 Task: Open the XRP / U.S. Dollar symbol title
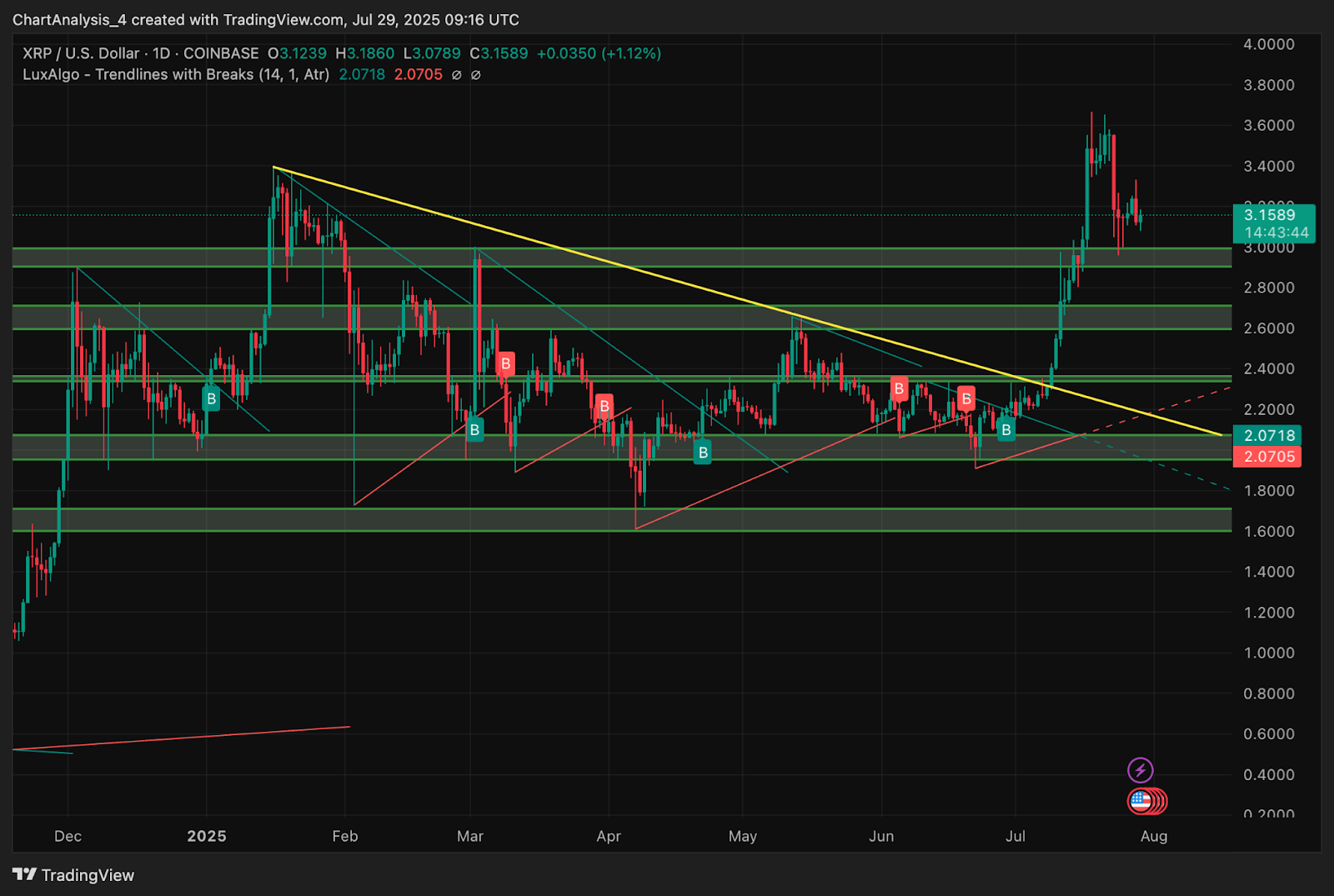[x=81, y=53]
